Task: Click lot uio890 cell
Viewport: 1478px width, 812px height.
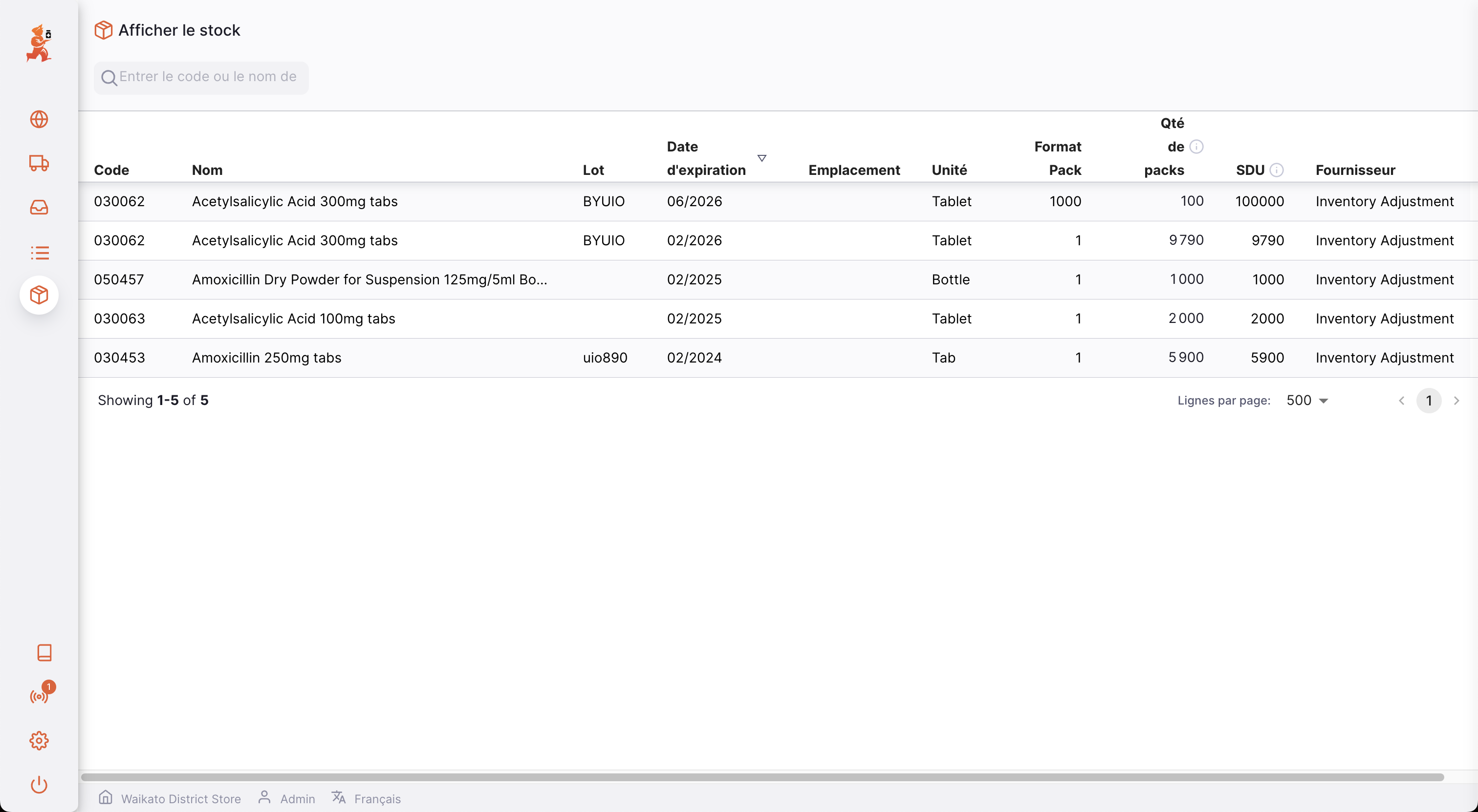Action: [x=605, y=357]
